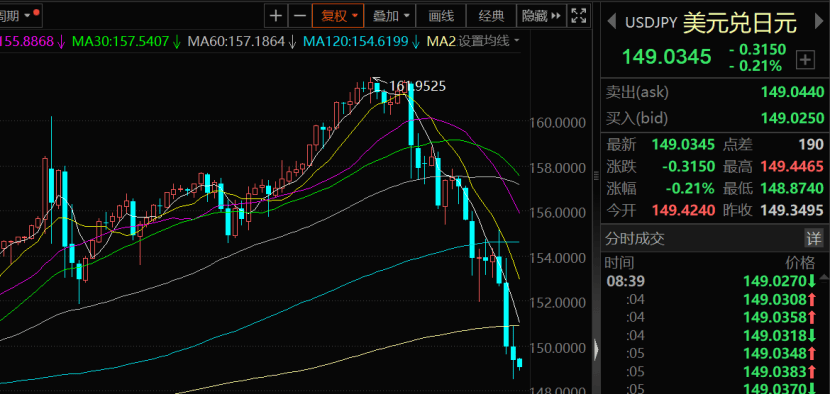Collapse the right quote panel handle
830x395 pixels.
[x=597, y=349]
